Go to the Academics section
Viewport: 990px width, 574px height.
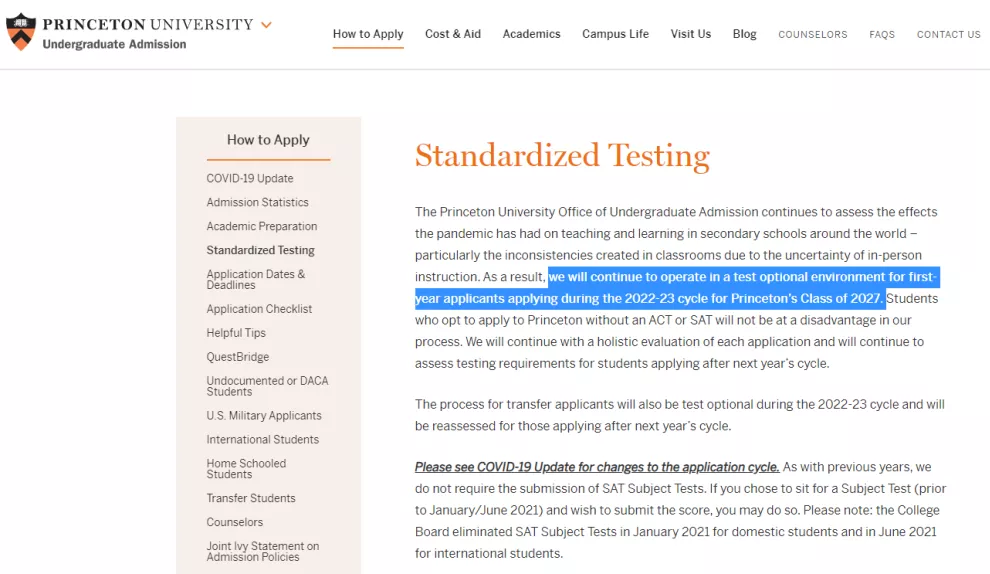[x=531, y=34]
